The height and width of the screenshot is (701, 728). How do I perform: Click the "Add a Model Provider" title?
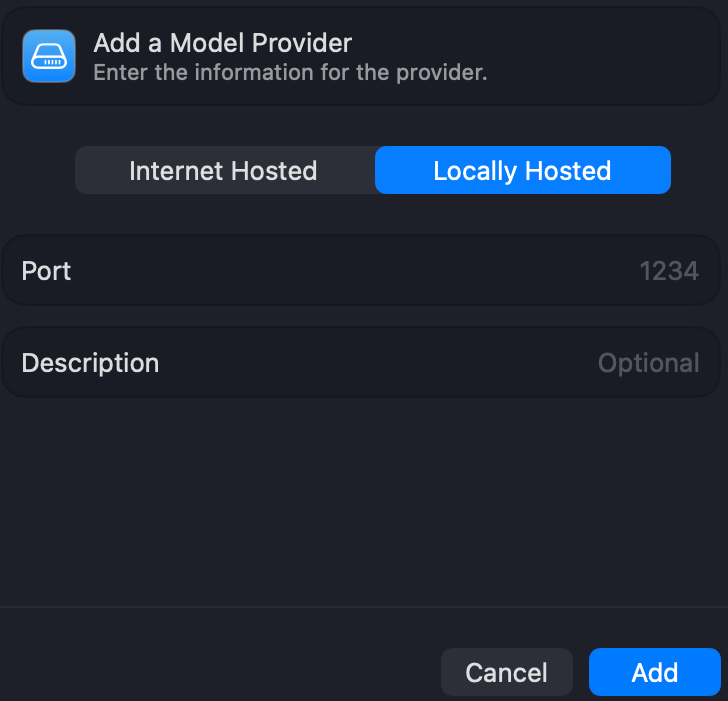coord(222,43)
